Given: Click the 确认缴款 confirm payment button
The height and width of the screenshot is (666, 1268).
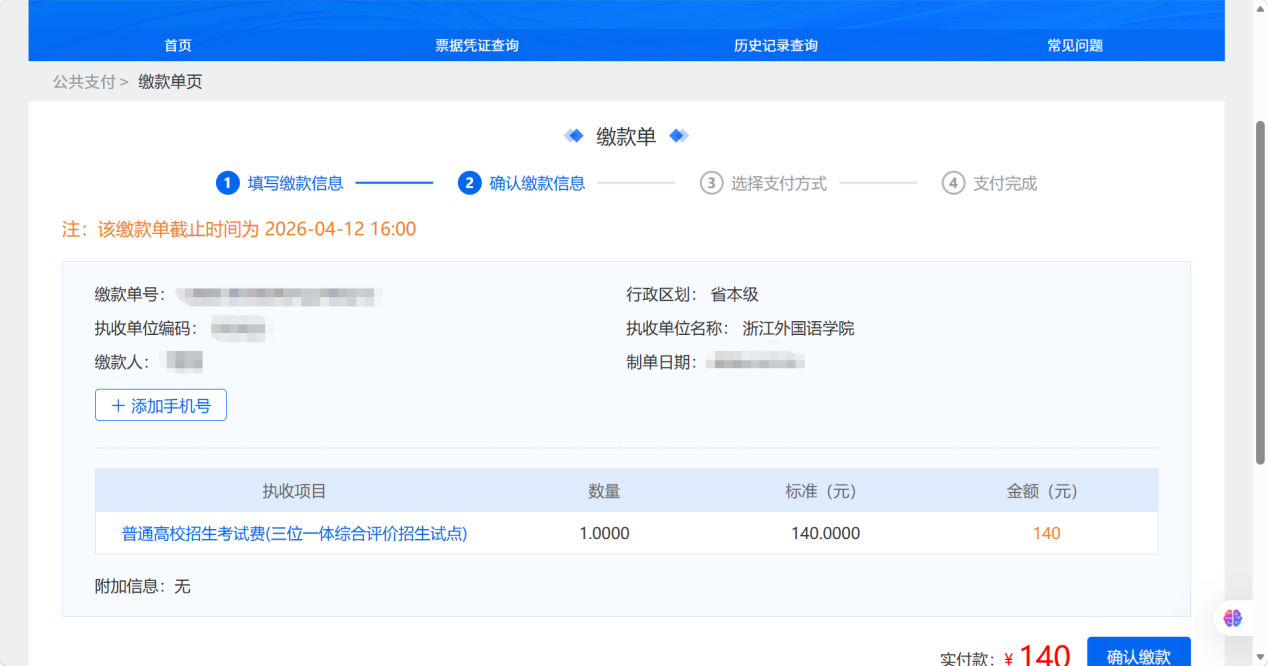Looking at the screenshot, I should tap(1139, 654).
